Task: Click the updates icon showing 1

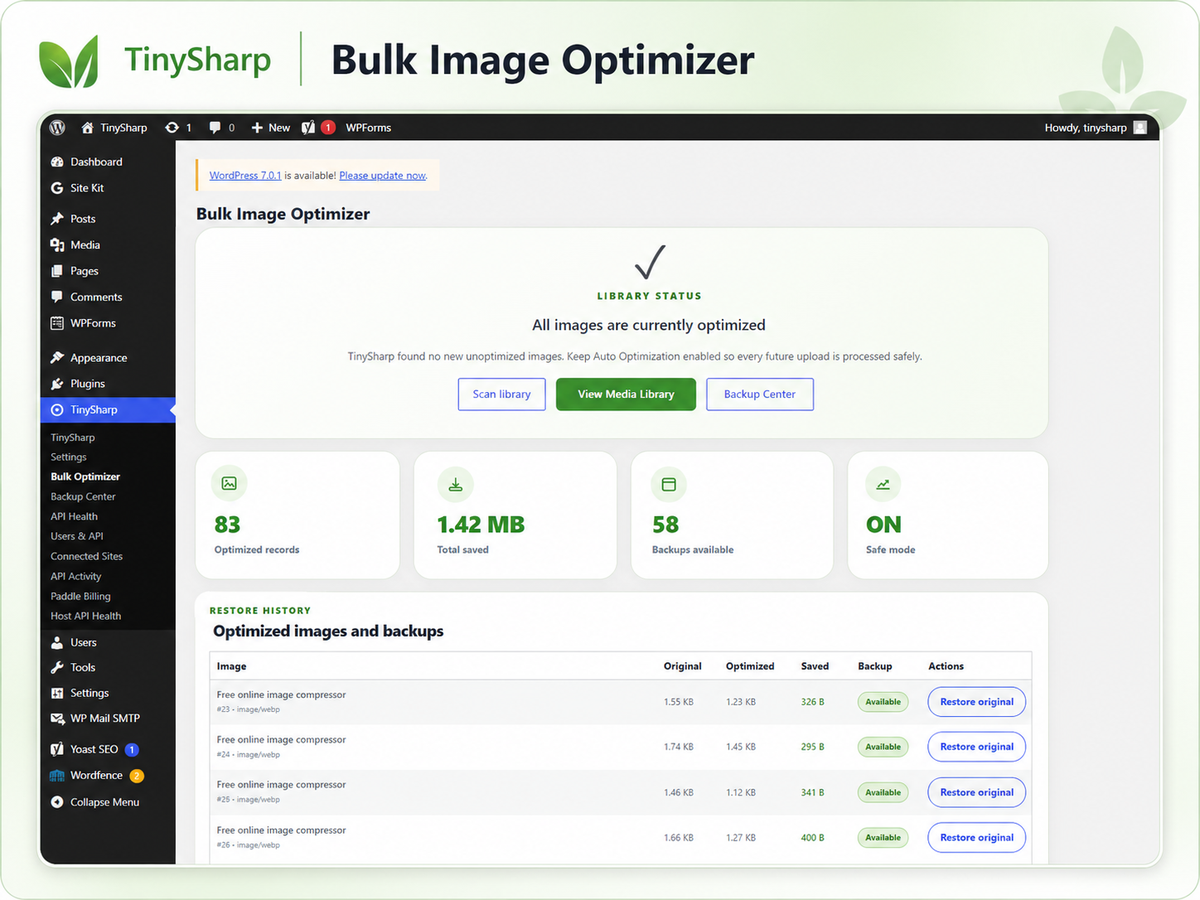Action: click(x=172, y=127)
